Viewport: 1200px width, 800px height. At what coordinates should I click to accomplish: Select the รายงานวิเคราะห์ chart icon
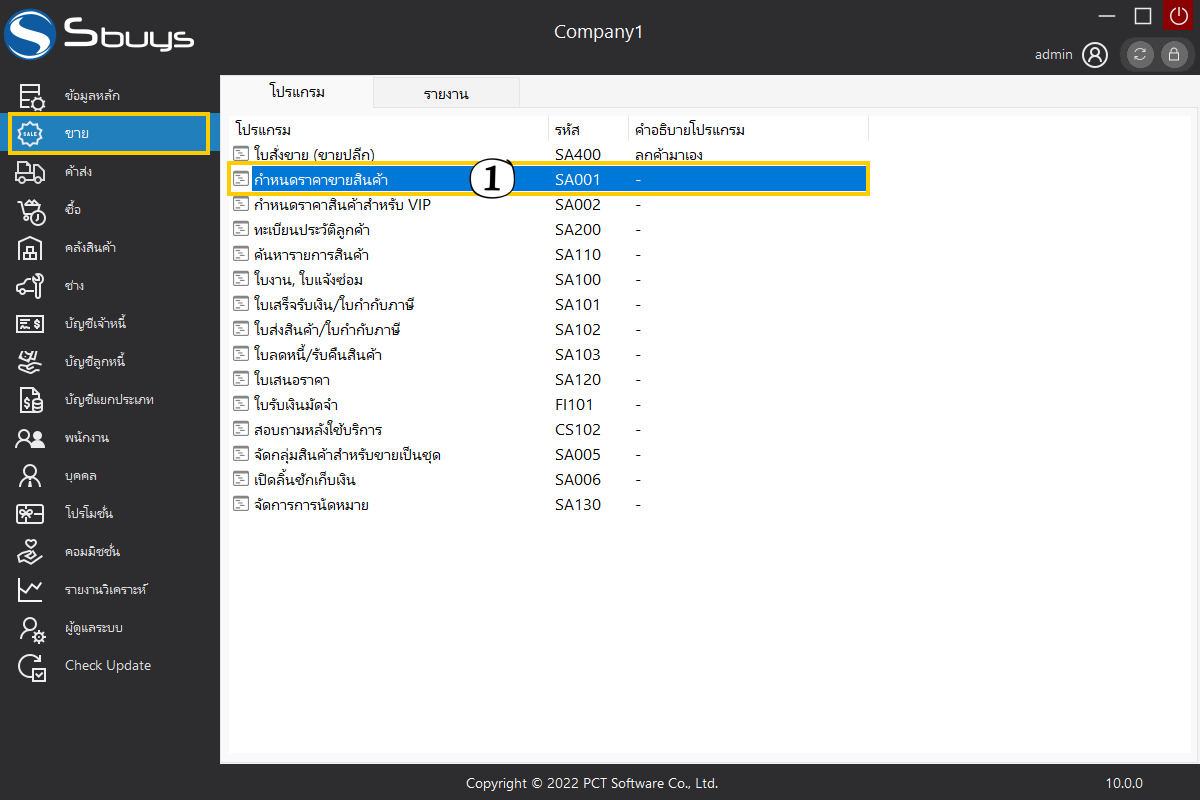31,590
